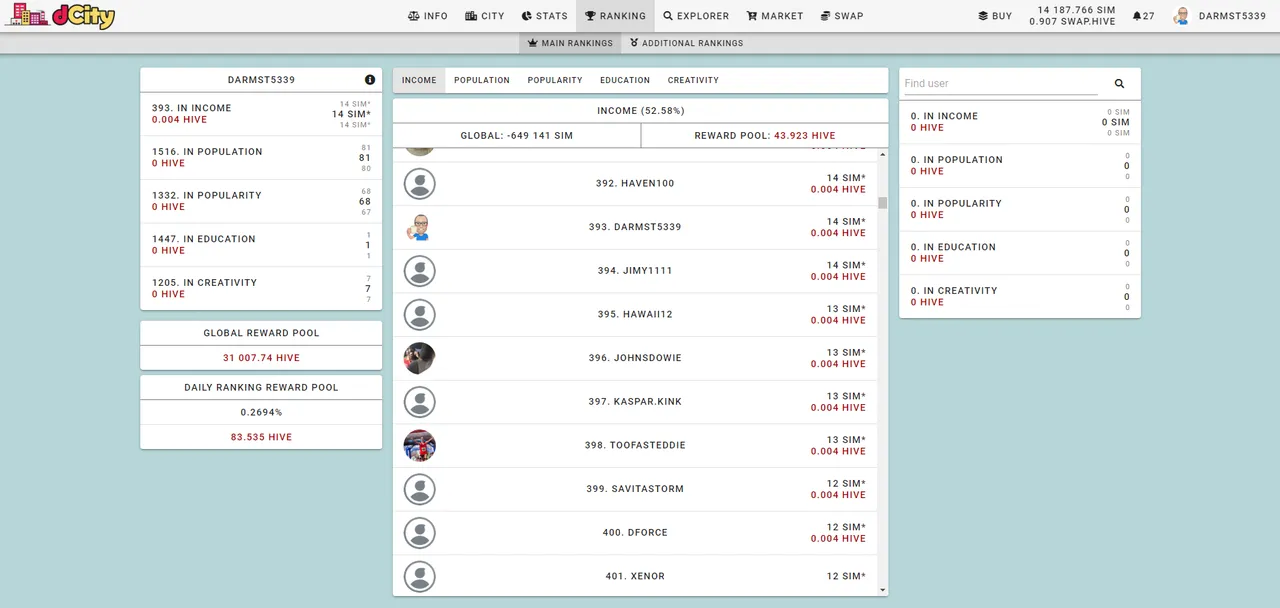The width and height of the screenshot is (1280, 608).
Task: Click avatar of 394. JIMY1111
Action: [x=420, y=271]
